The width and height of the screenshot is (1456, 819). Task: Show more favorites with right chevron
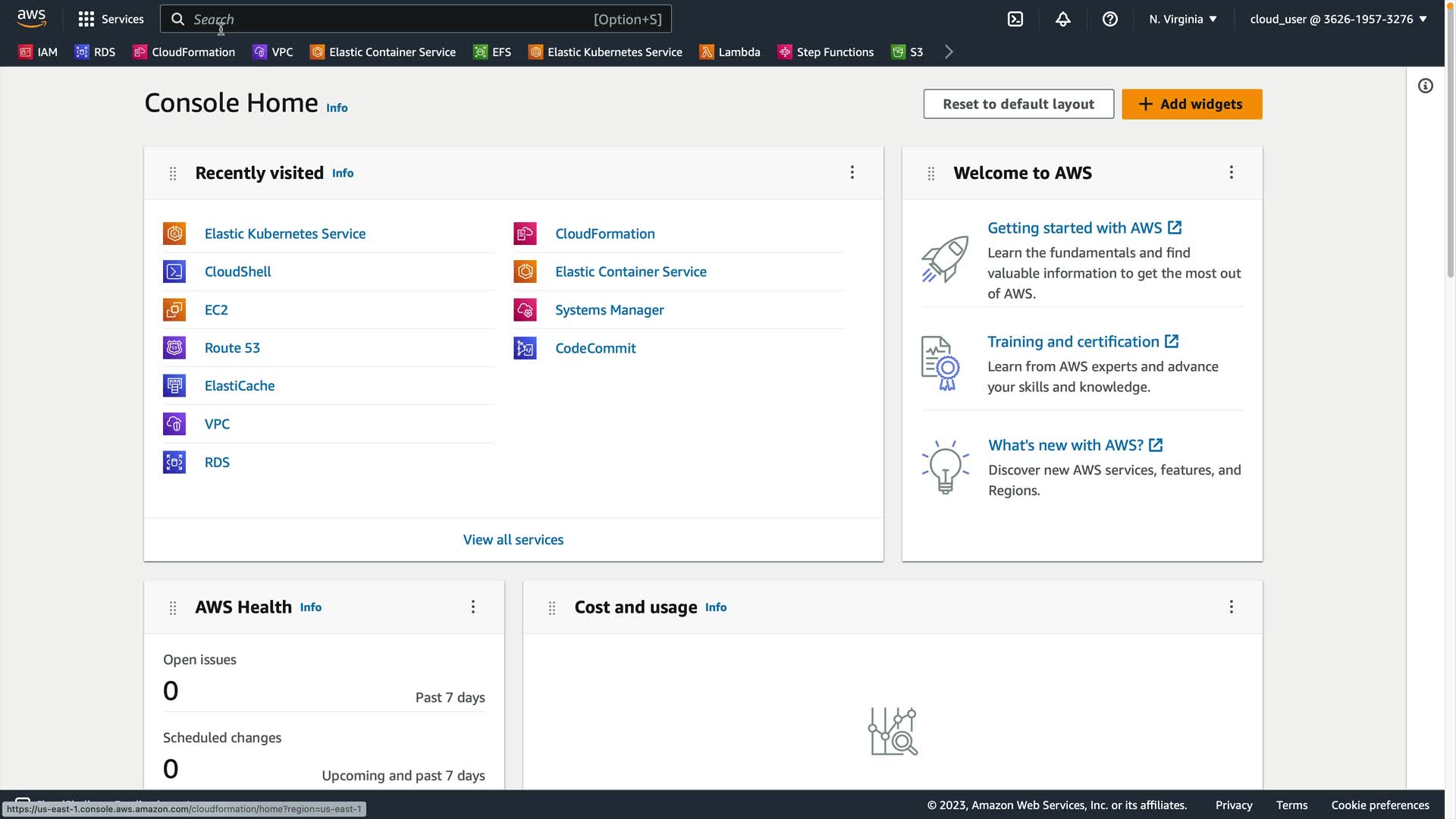click(x=948, y=52)
